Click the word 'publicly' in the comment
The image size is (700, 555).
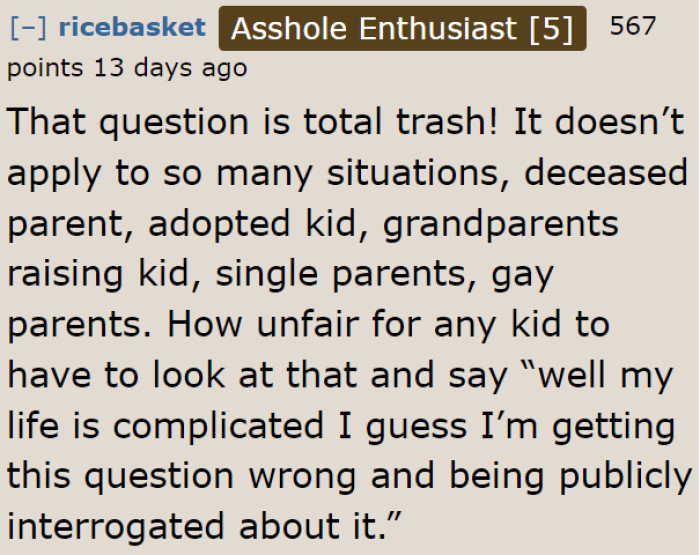[626, 477]
